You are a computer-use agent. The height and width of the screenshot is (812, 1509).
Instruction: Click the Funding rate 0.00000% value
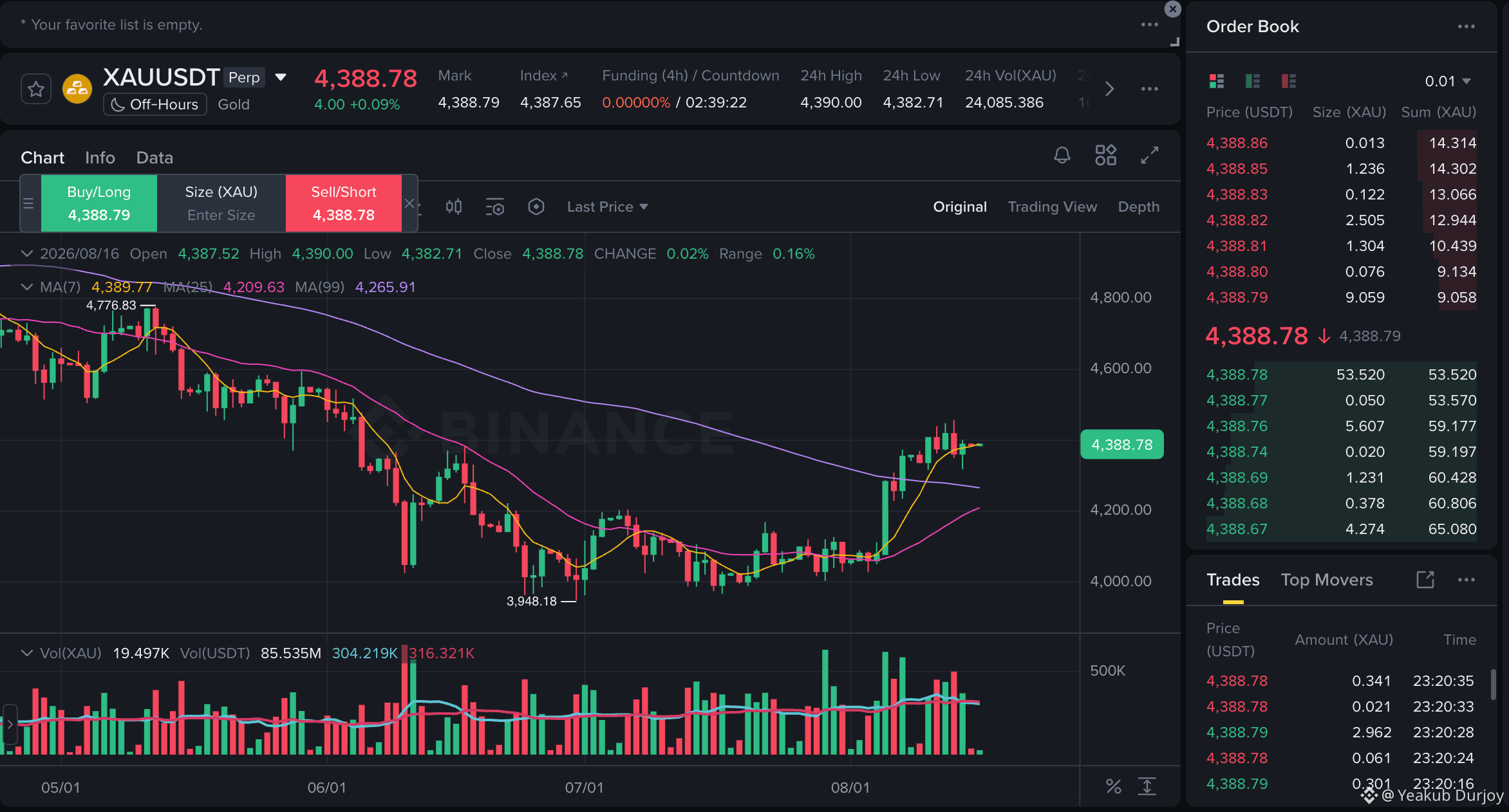tap(636, 102)
